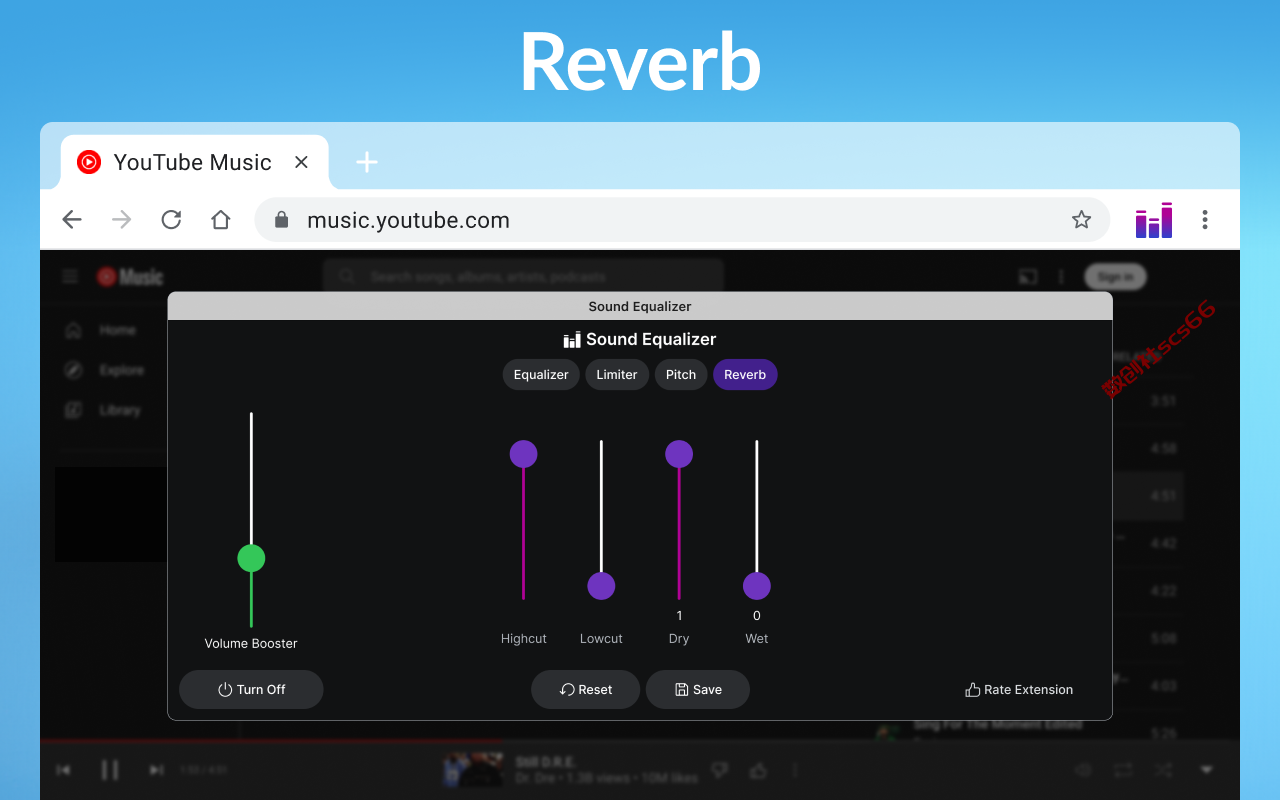1280x800 pixels.
Task: Click Rate Extension link
Action: tap(1019, 690)
